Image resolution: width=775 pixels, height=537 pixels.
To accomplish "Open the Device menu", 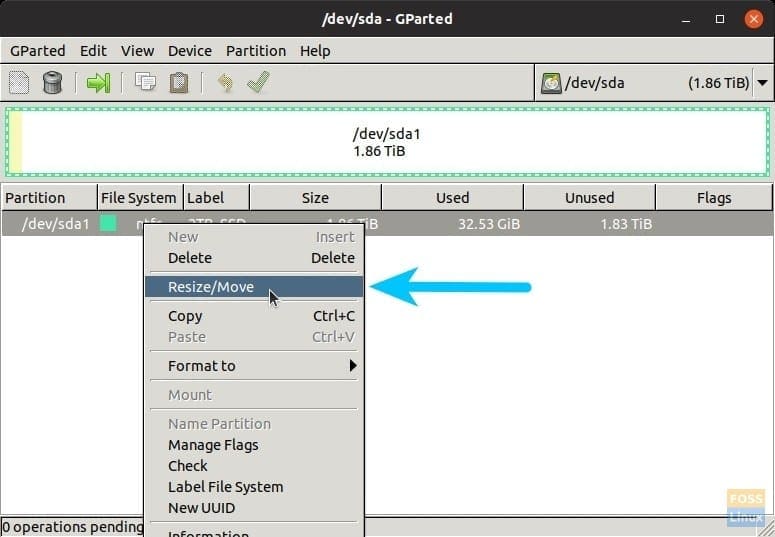I will pos(190,51).
